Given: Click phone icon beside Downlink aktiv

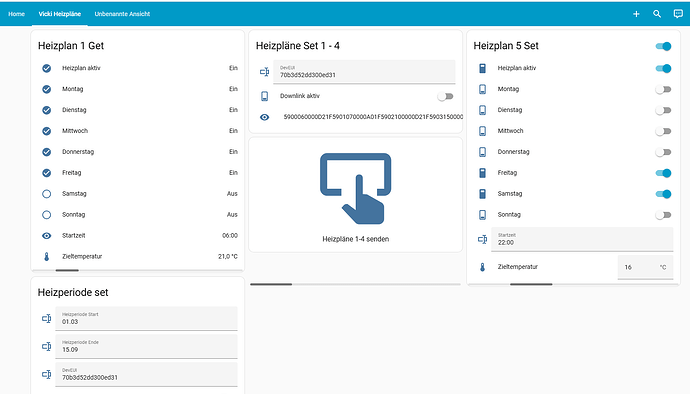Looking at the screenshot, I should click(x=264, y=96).
